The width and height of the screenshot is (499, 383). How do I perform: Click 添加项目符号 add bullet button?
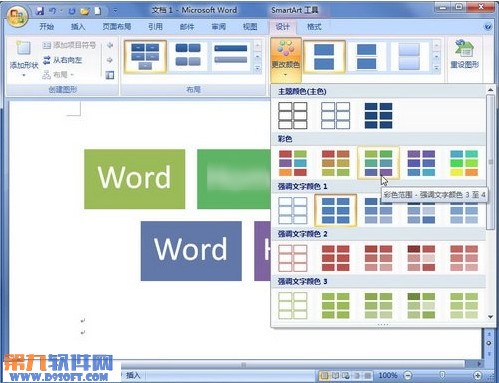pos(70,45)
